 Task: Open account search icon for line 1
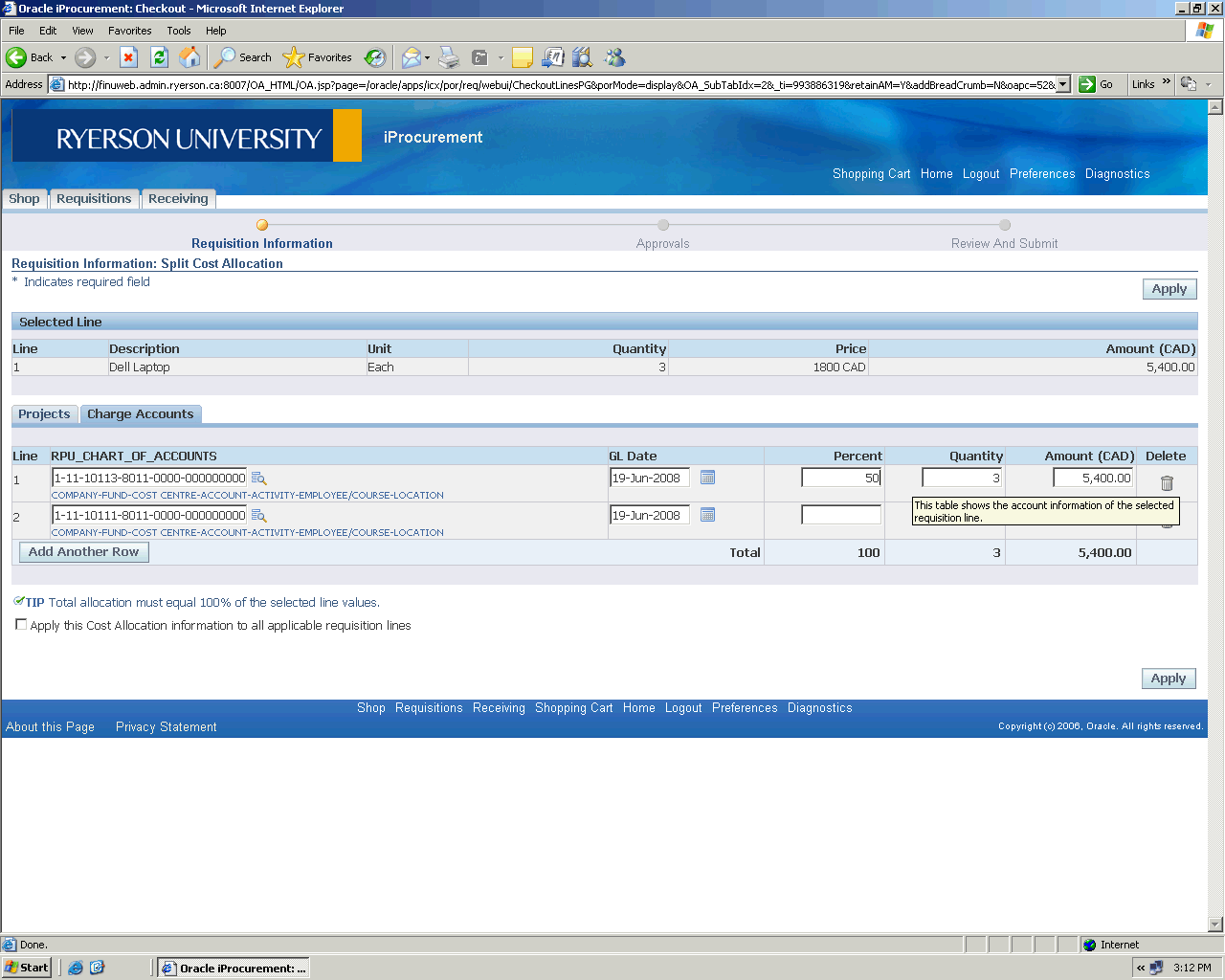(258, 479)
